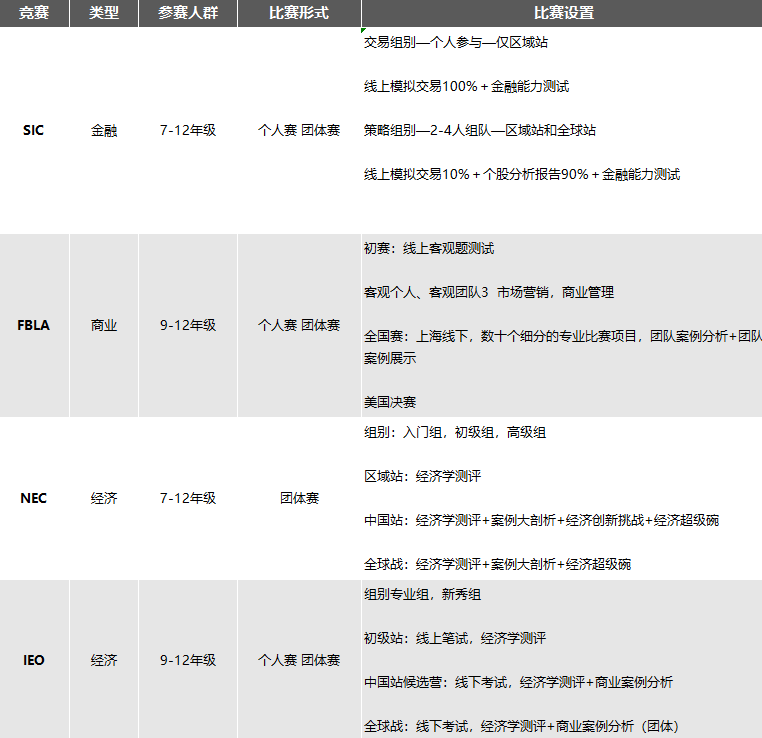Select the FBLA competition cell
Viewport: 762px width, 738px height.
(x=34, y=325)
